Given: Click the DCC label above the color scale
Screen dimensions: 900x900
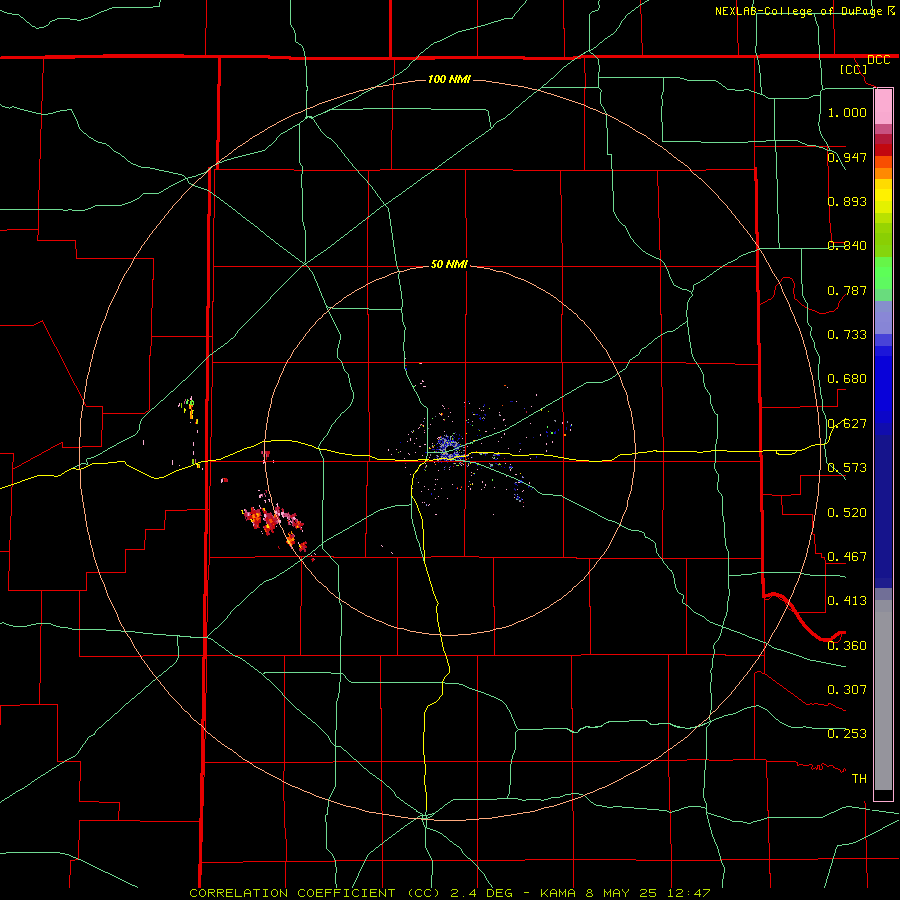Looking at the screenshot, I should [x=878, y=60].
